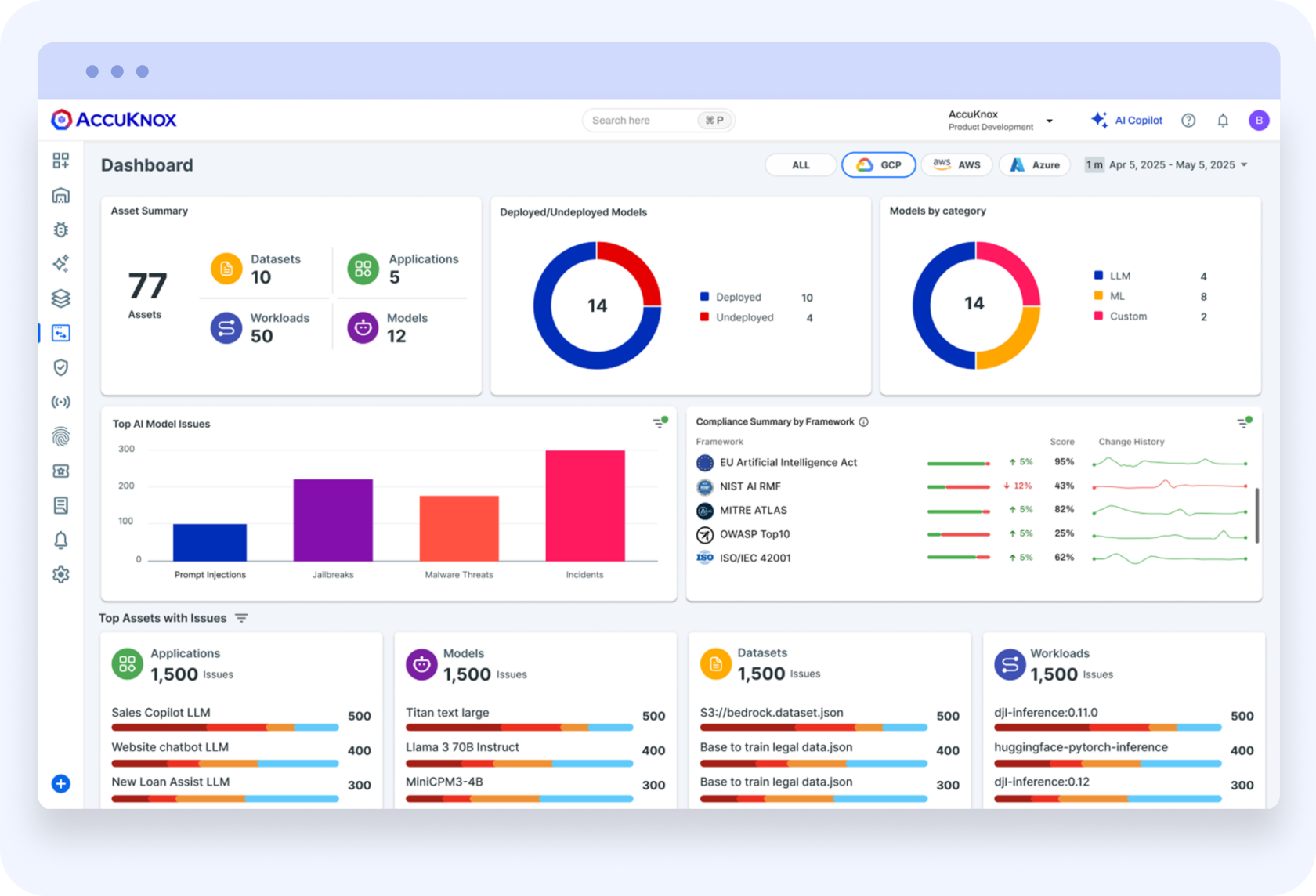Open filter for Top Assets with Issues
The image size is (1316, 896).
click(x=241, y=618)
